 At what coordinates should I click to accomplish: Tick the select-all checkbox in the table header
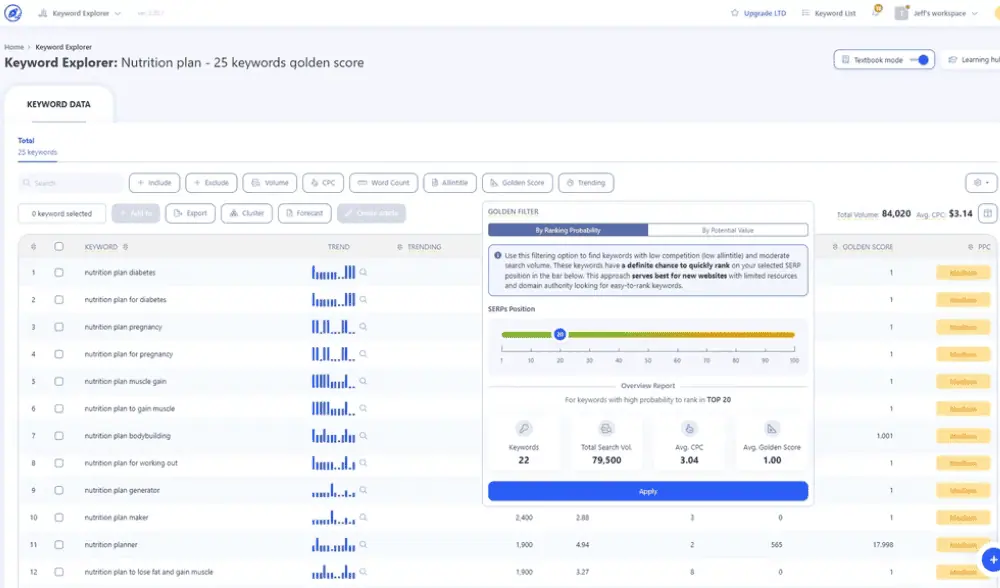click(59, 246)
